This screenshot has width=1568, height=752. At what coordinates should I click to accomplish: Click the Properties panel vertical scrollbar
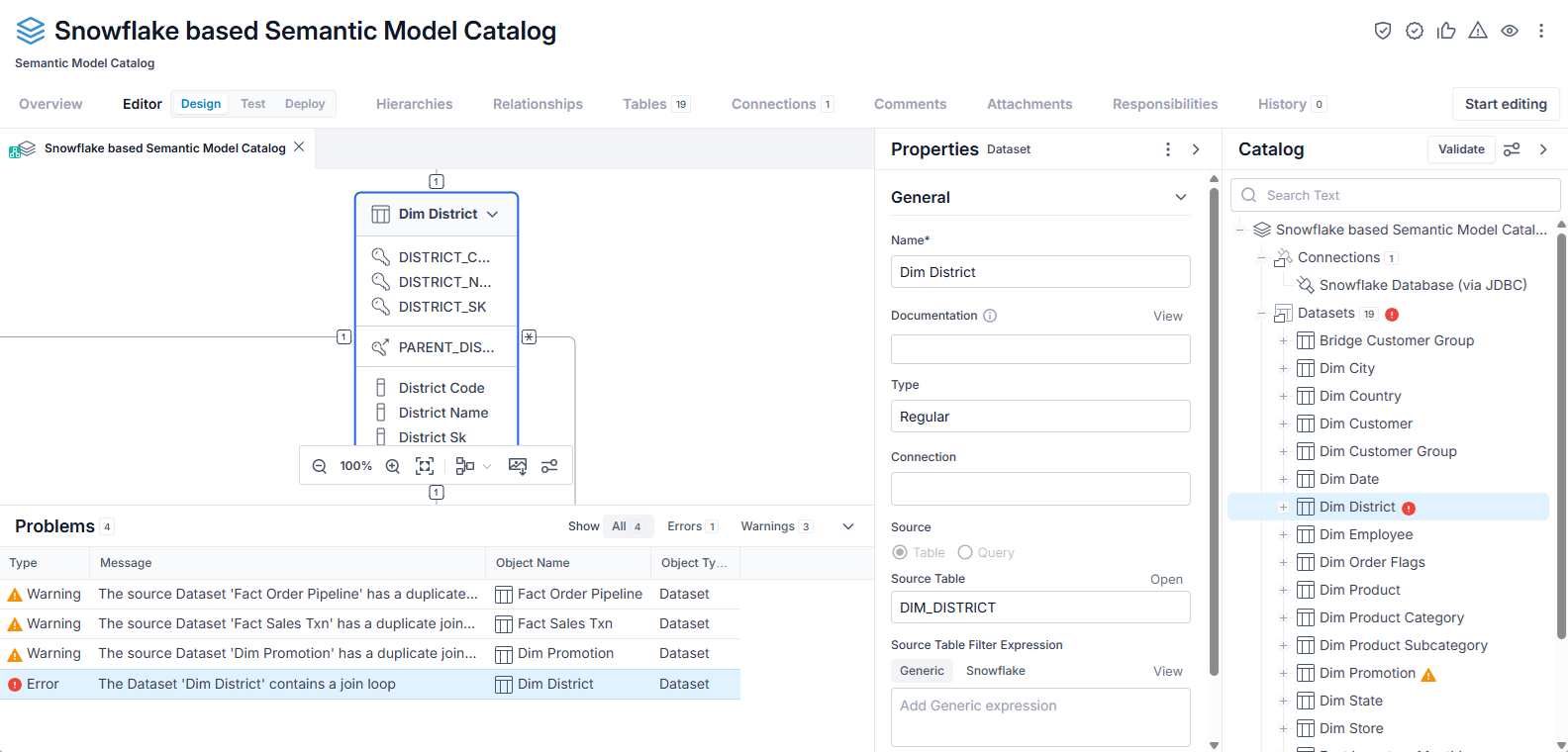click(x=1214, y=431)
